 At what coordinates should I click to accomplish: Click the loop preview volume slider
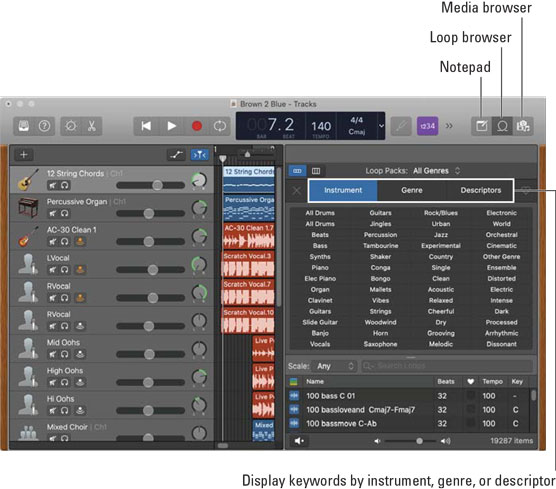coord(411,441)
